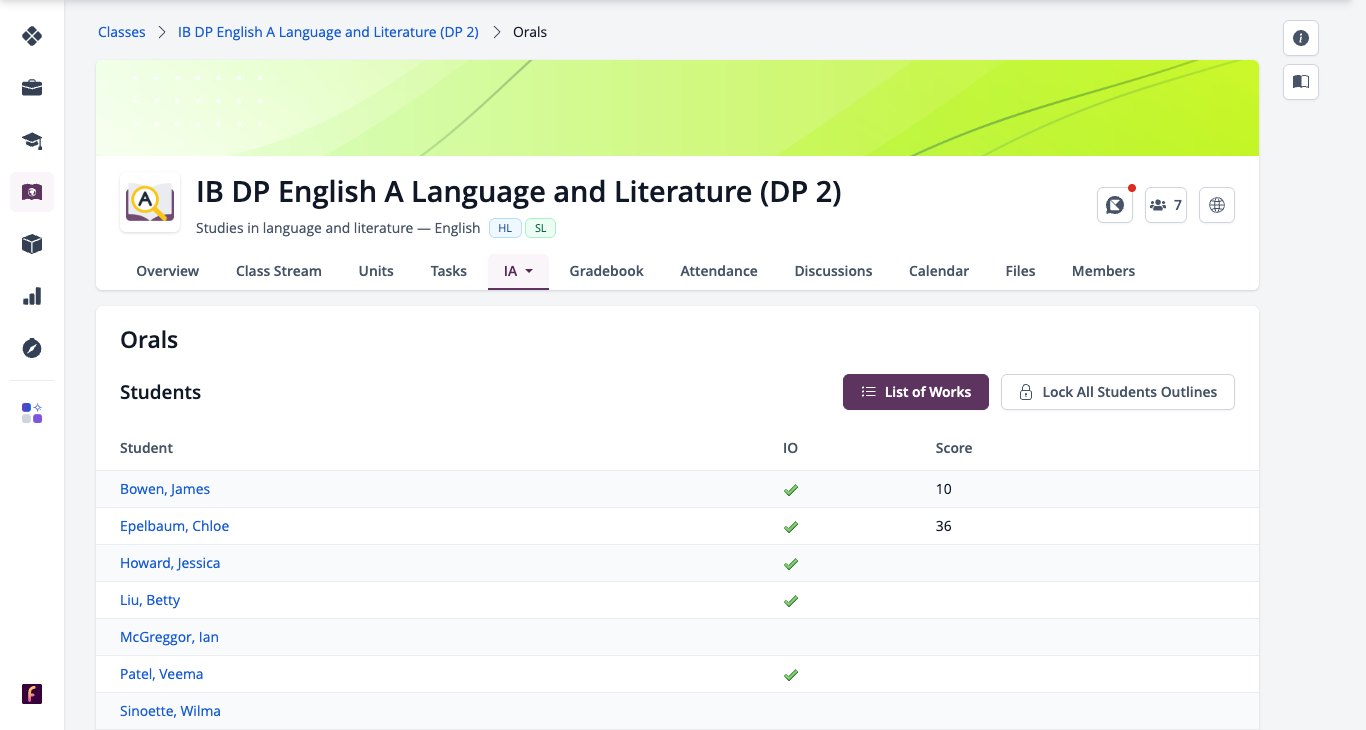Open student Sinoette, Wilma
This screenshot has width=1366, height=730.
tap(170, 711)
